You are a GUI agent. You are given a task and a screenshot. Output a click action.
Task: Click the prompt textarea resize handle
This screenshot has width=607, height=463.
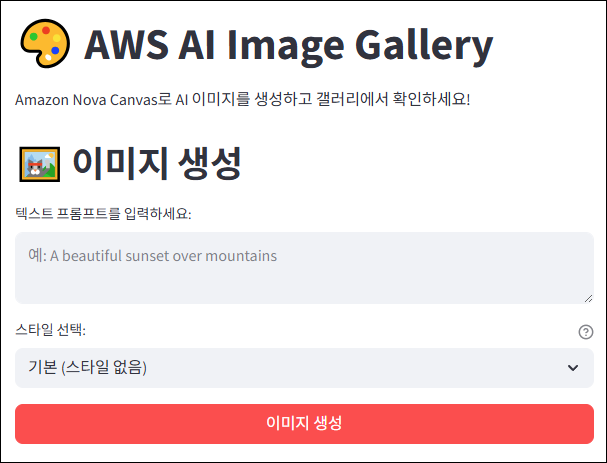click(x=588, y=297)
